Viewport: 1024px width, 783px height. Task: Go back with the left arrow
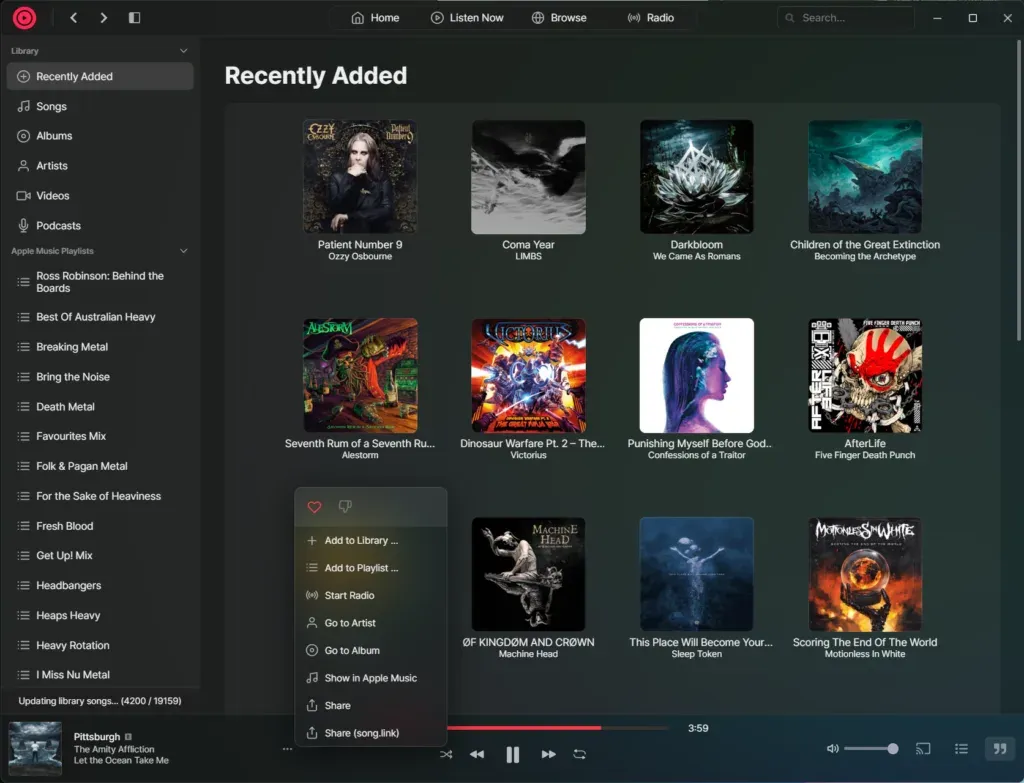tap(74, 18)
